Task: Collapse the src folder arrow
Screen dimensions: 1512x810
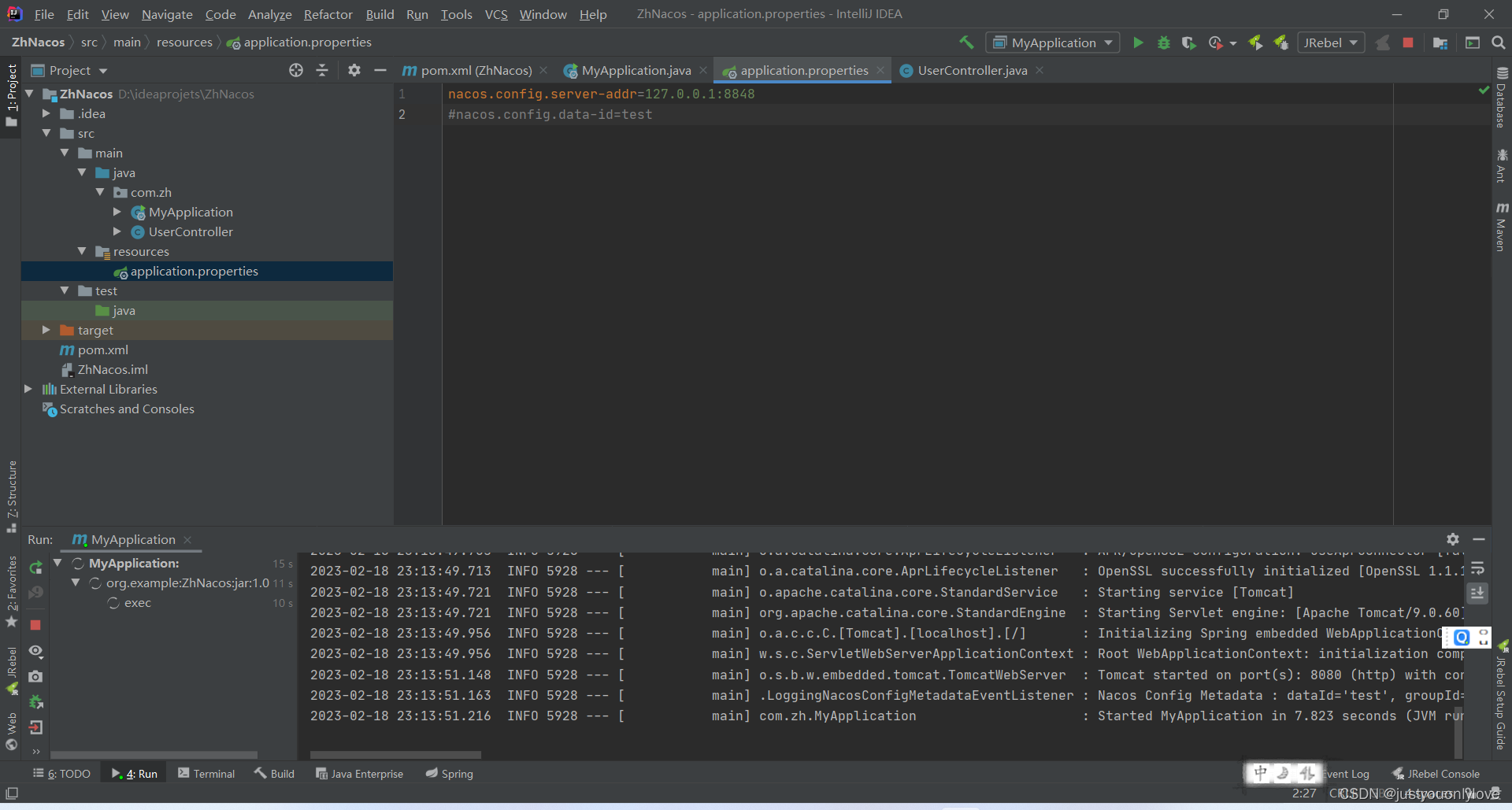Action: click(x=46, y=133)
